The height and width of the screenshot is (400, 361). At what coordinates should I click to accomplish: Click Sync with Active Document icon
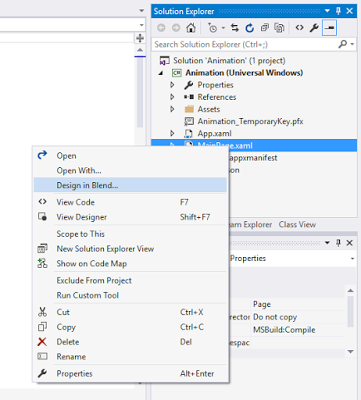(x=235, y=28)
